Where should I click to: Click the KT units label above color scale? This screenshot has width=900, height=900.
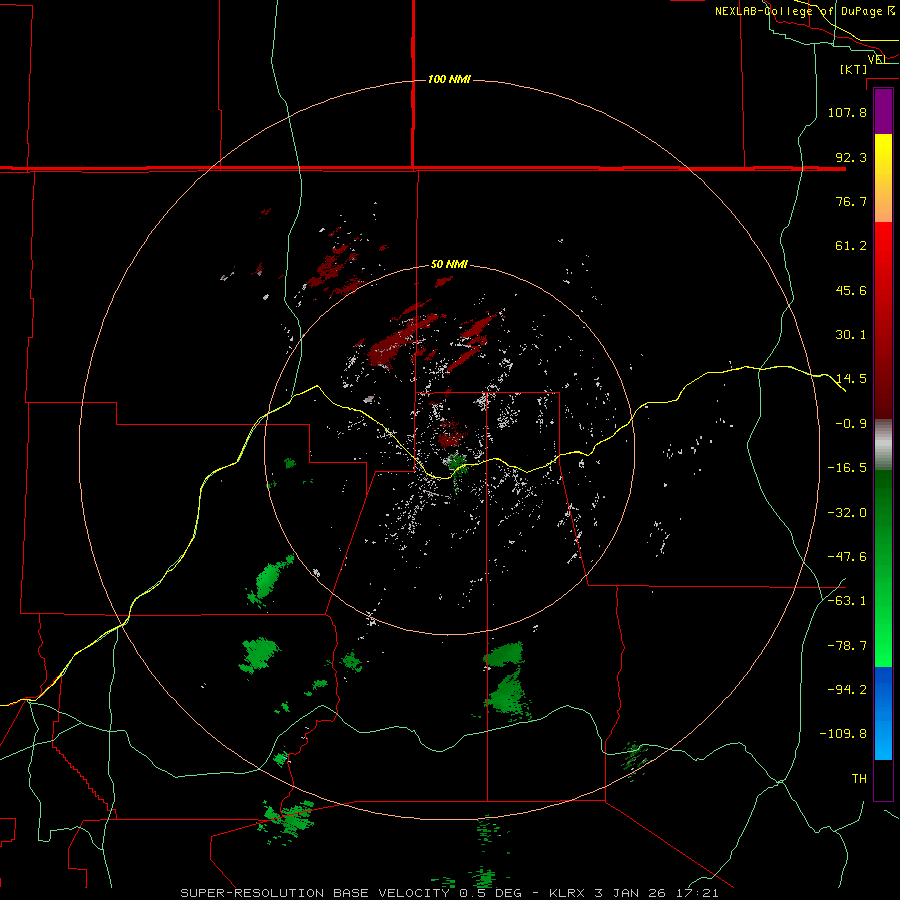(853, 69)
